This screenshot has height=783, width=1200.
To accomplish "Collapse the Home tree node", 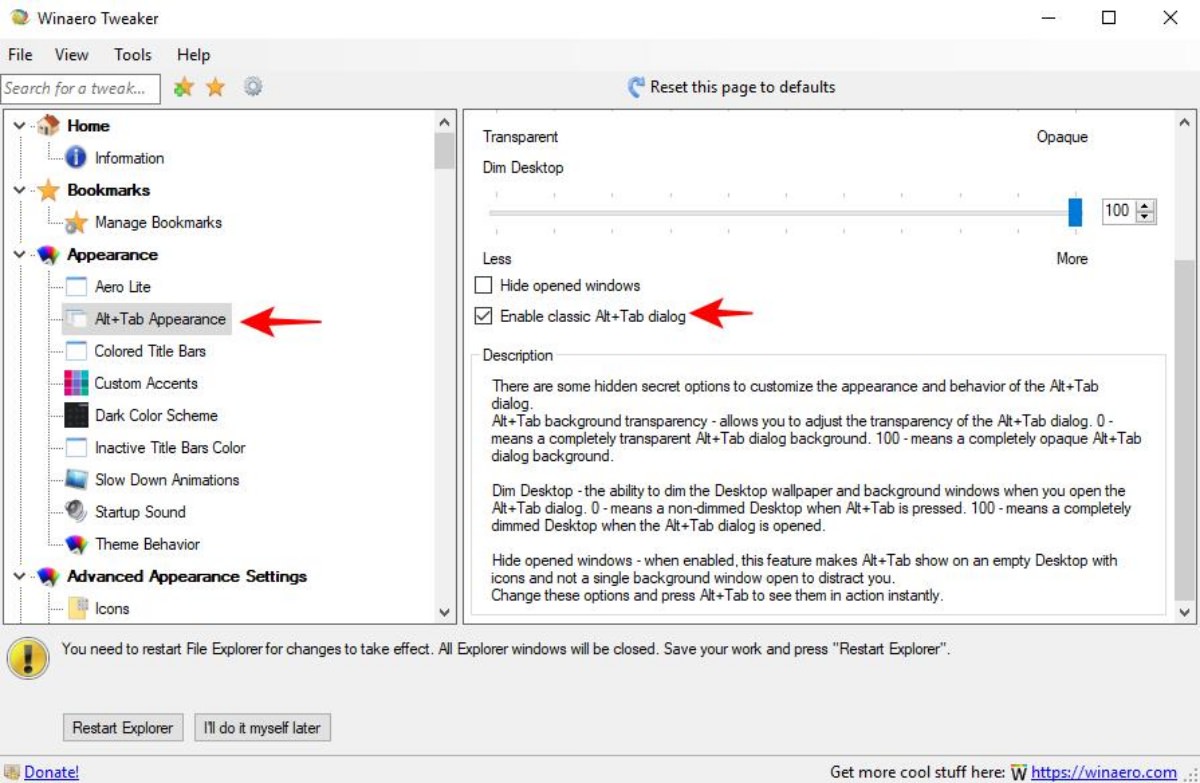I will [20, 126].
